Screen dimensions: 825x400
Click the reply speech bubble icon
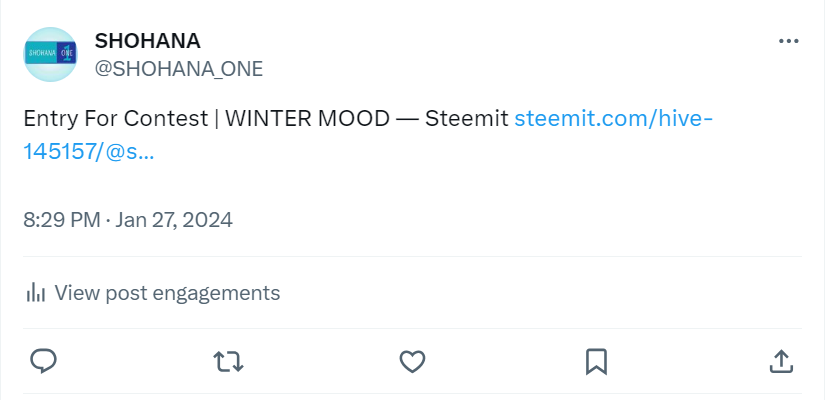click(x=43, y=362)
